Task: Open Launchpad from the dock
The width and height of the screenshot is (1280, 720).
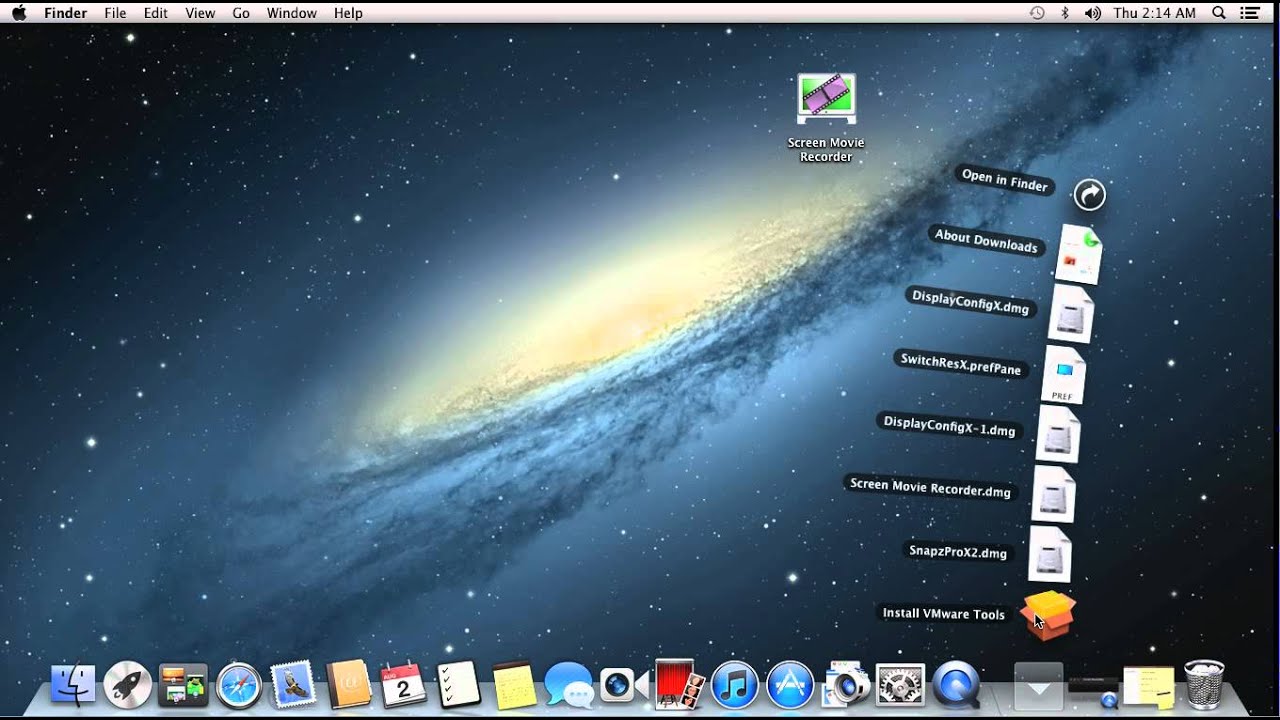Action: tap(128, 686)
